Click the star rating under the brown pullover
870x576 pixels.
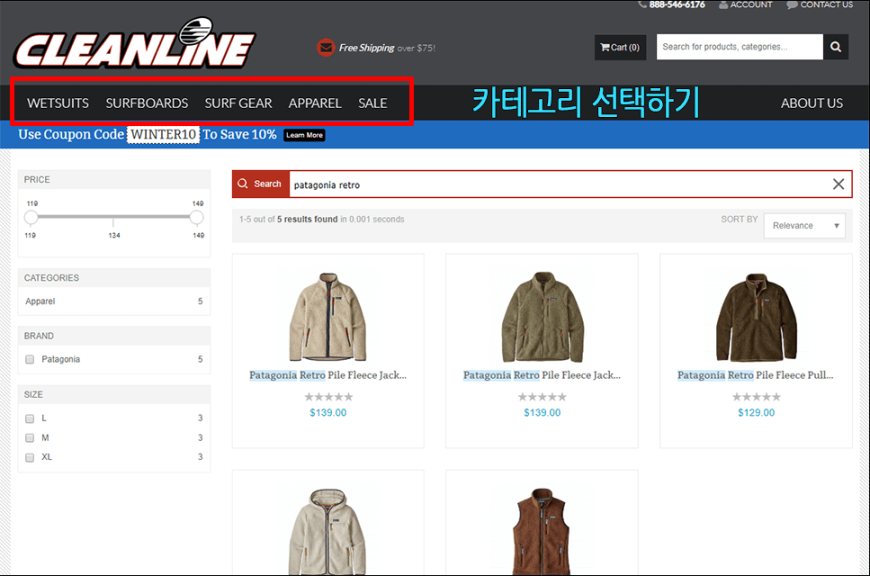point(756,397)
